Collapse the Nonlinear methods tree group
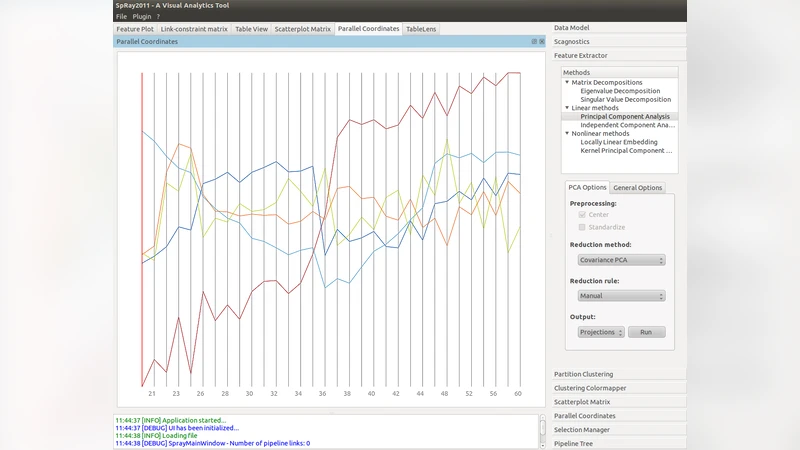The image size is (800, 450). [566, 133]
